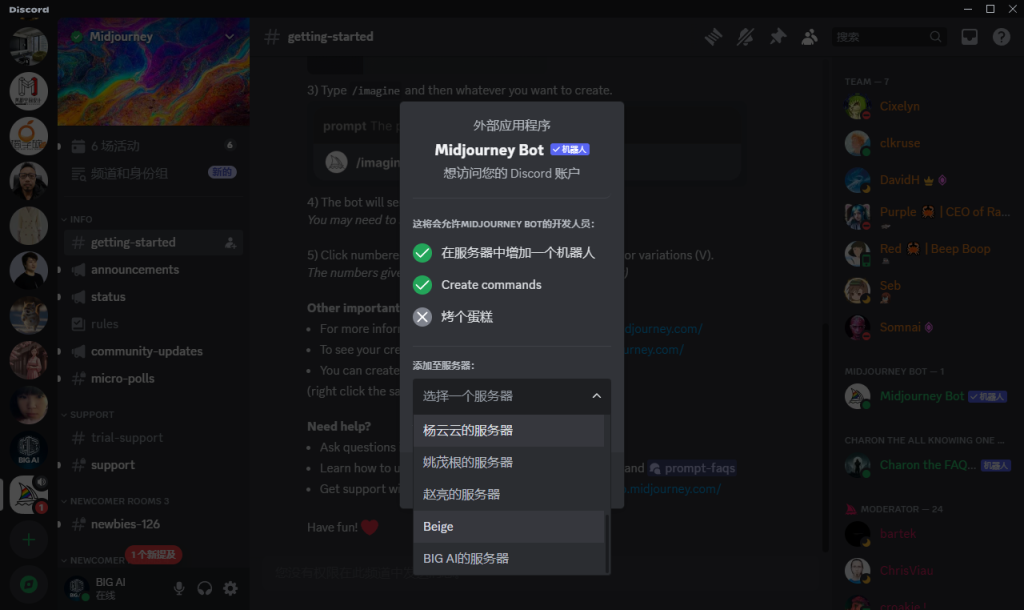Open the 6 events calendar item
The width and height of the screenshot is (1024, 610).
(153, 146)
